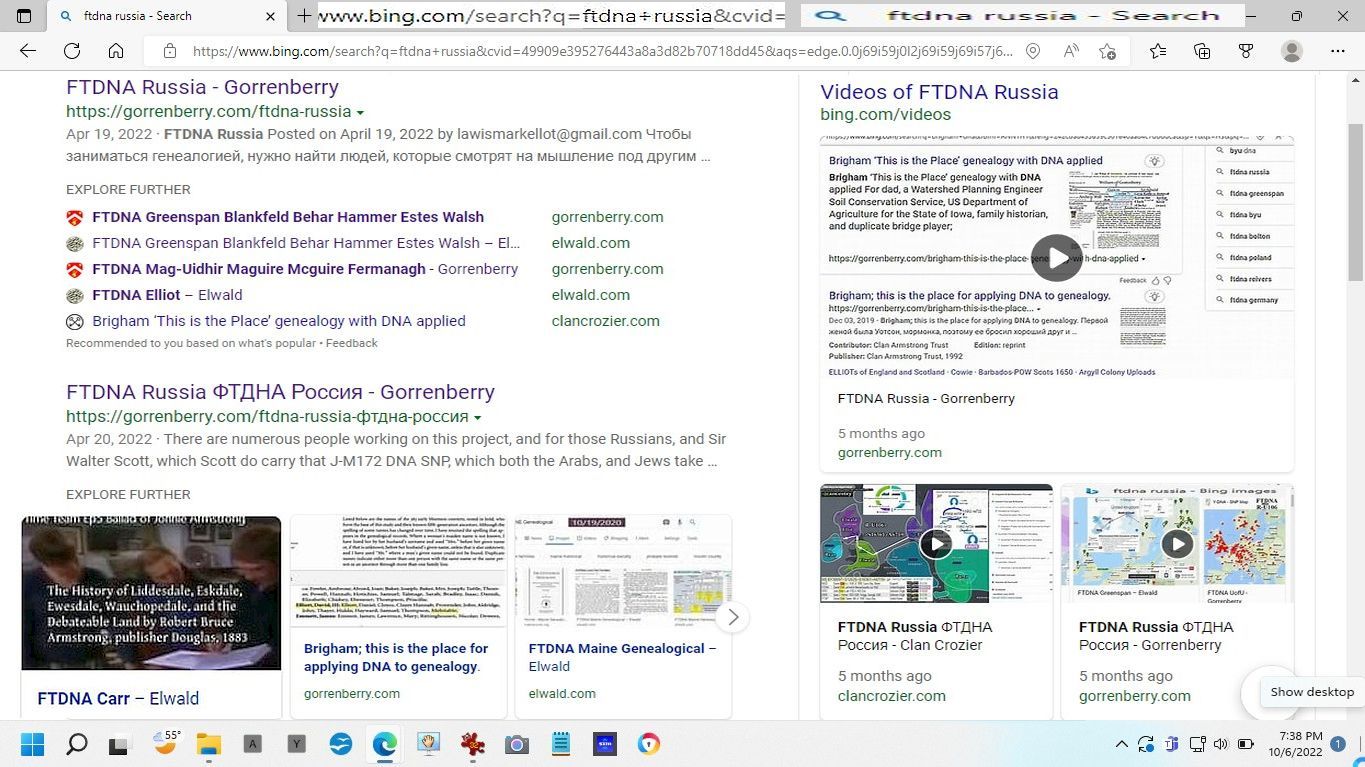Click the address bar URL field
The image size is (1365, 767).
point(602,51)
